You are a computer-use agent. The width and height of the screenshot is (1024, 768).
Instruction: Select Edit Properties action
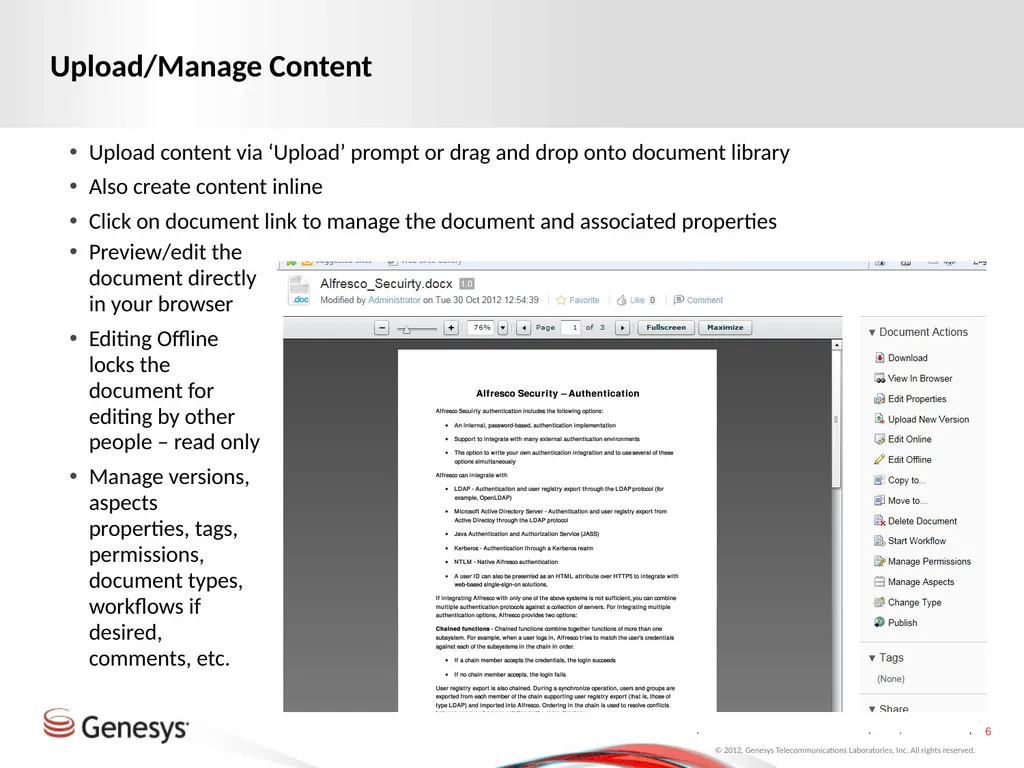[x=917, y=398]
